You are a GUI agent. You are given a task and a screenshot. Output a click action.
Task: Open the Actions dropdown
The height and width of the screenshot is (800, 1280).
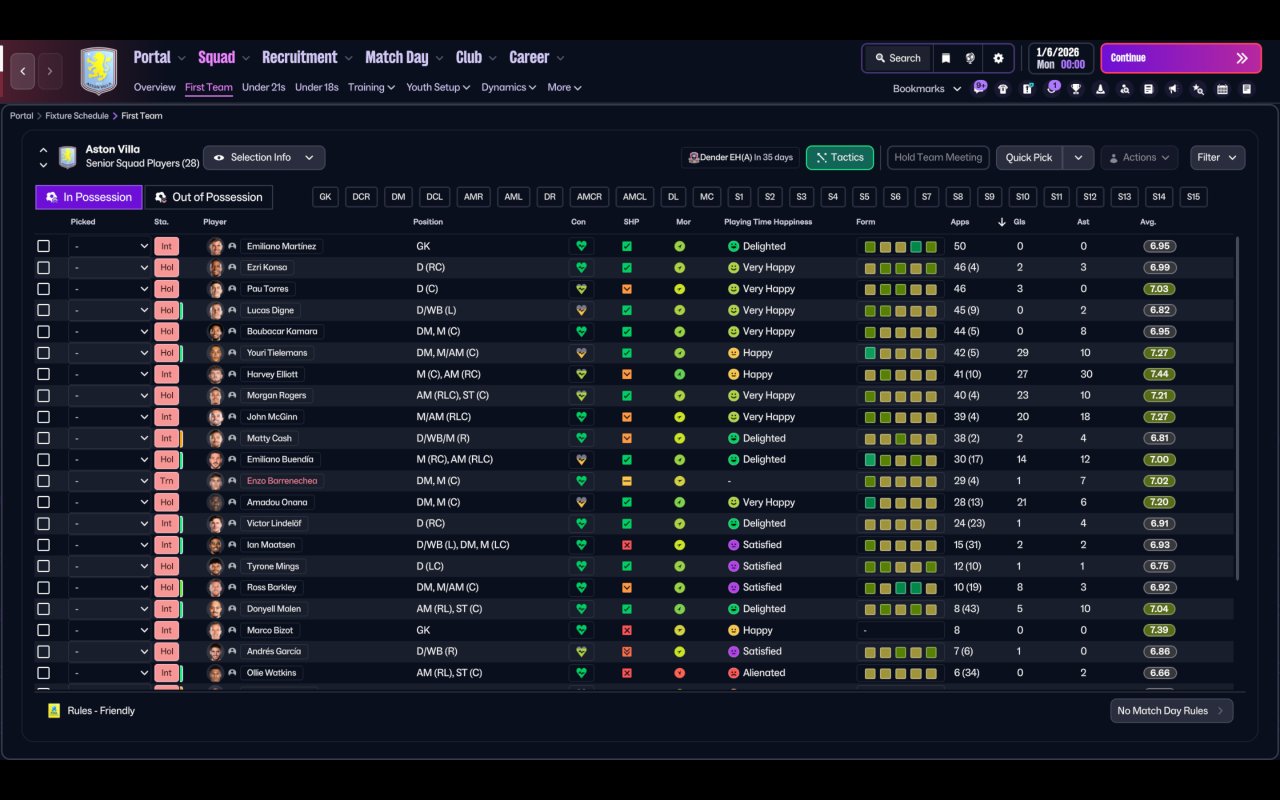(1139, 158)
